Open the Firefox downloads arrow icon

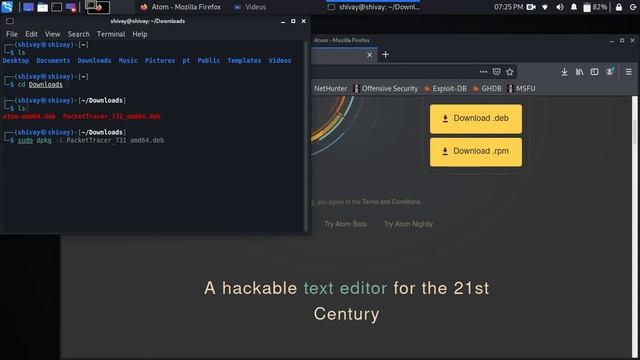[564, 72]
